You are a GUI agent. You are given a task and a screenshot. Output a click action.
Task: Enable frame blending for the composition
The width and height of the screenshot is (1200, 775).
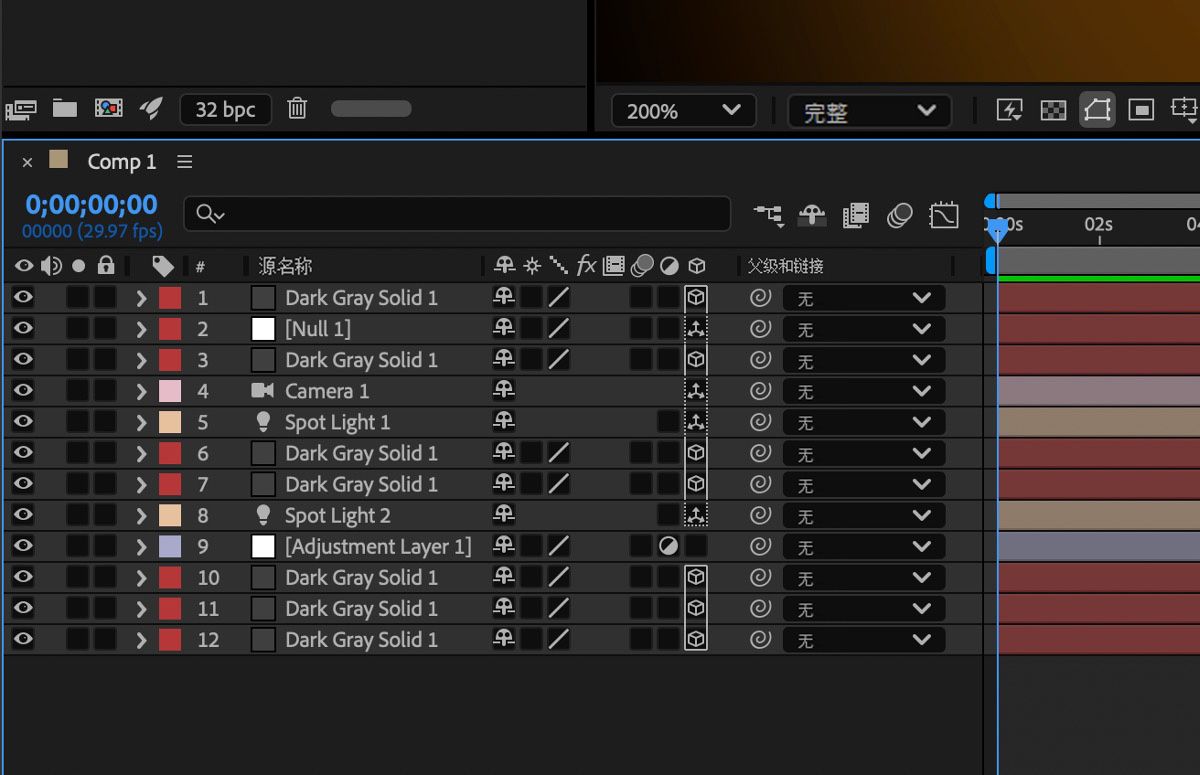tap(856, 214)
